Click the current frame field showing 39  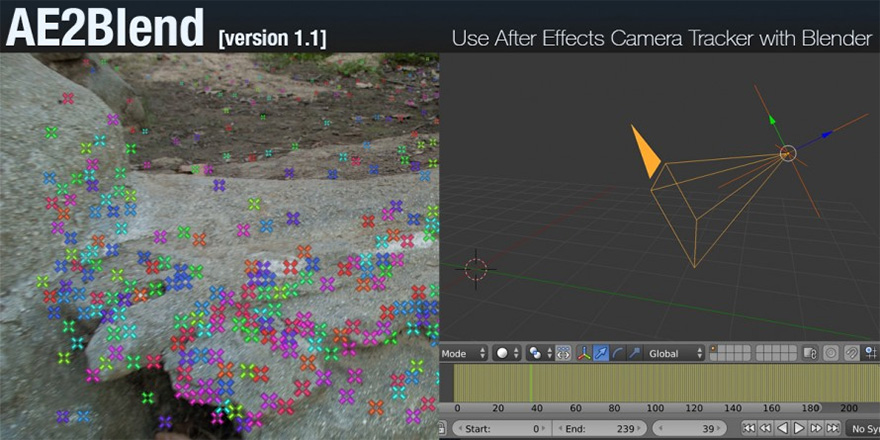click(x=689, y=429)
